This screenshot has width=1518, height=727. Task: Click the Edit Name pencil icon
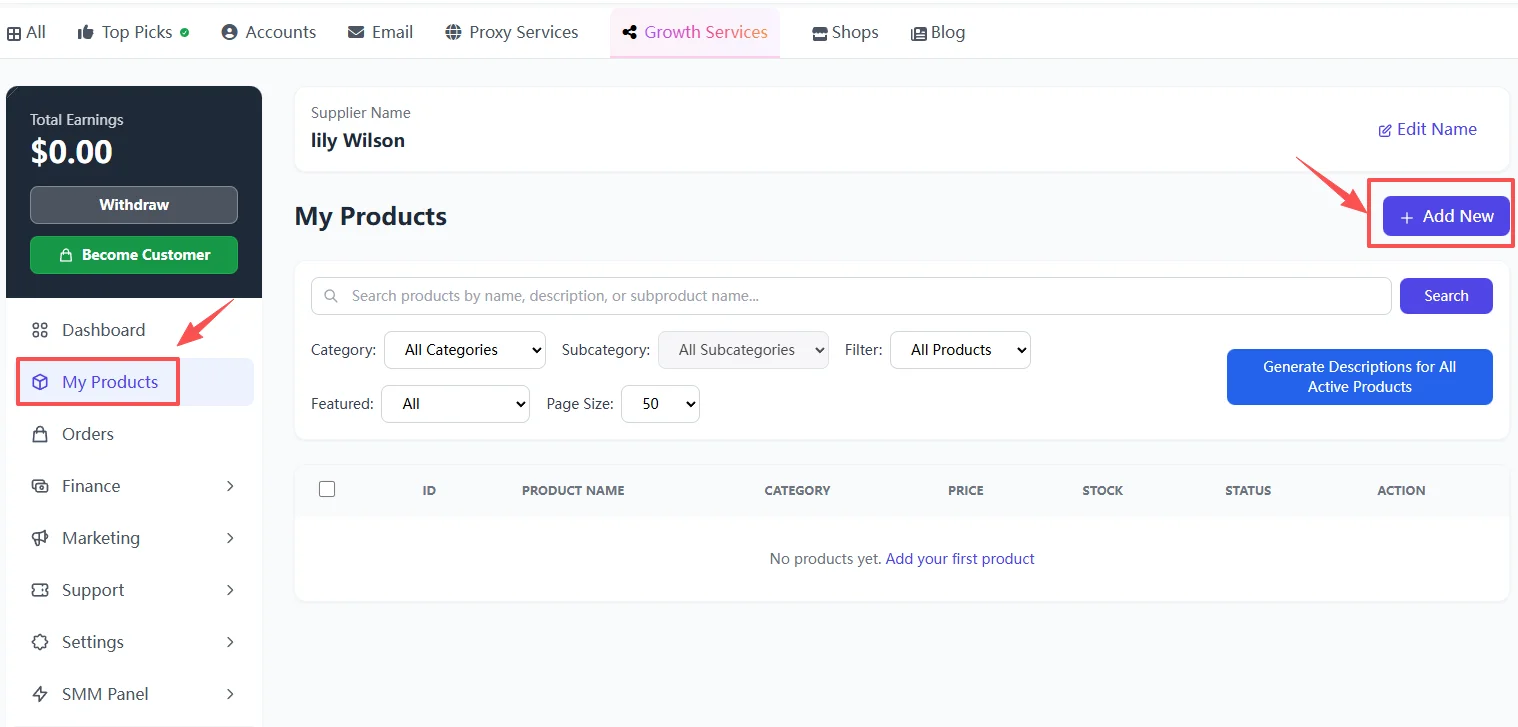tap(1385, 130)
